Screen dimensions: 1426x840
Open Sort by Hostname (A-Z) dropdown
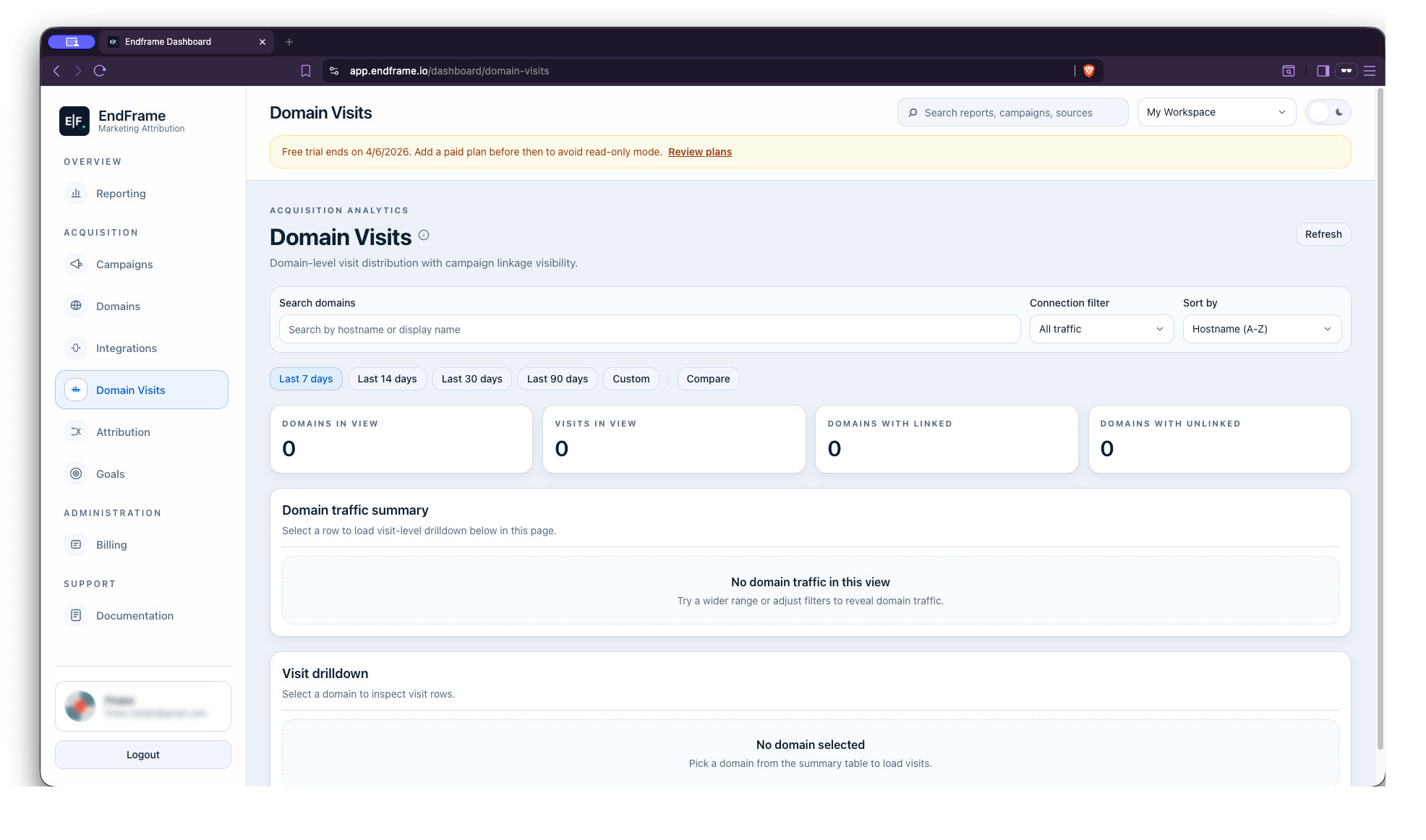point(1261,329)
